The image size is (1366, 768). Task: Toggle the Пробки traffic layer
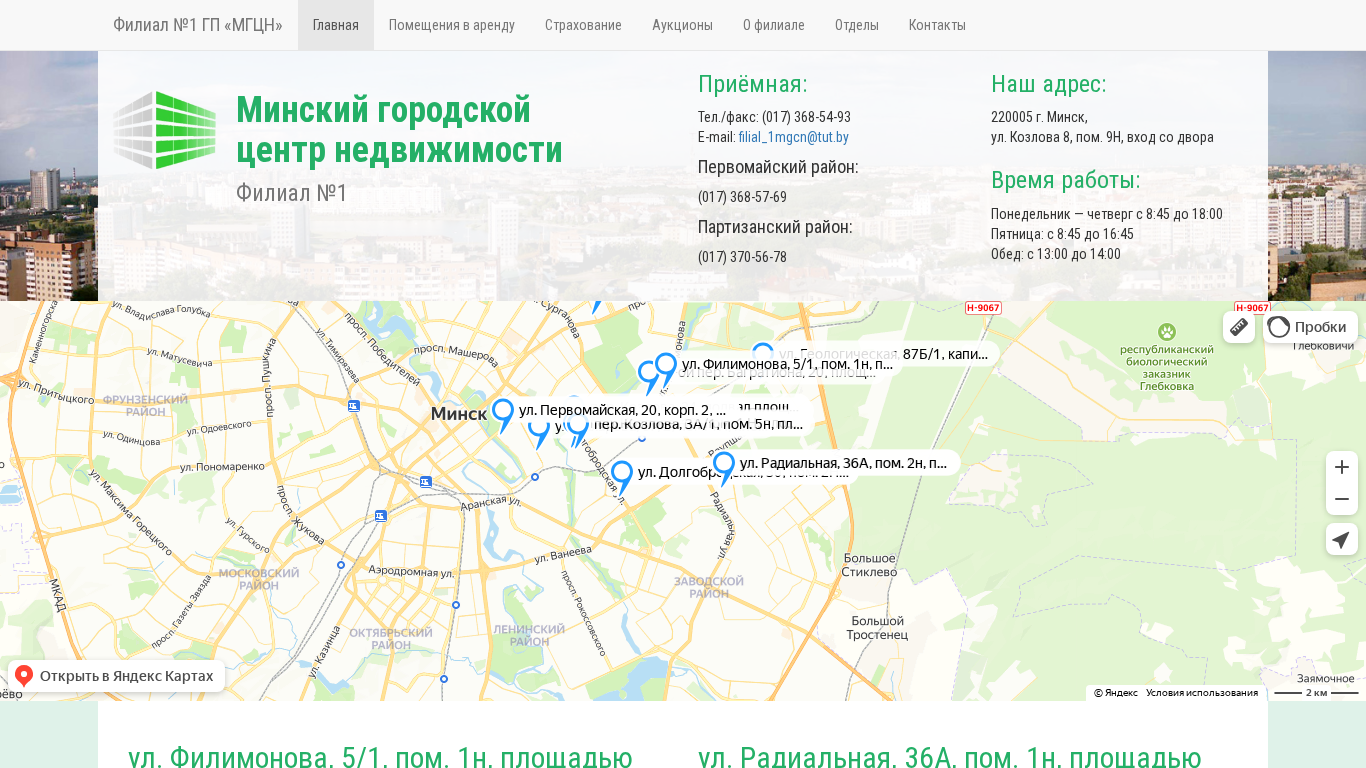point(1310,327)
